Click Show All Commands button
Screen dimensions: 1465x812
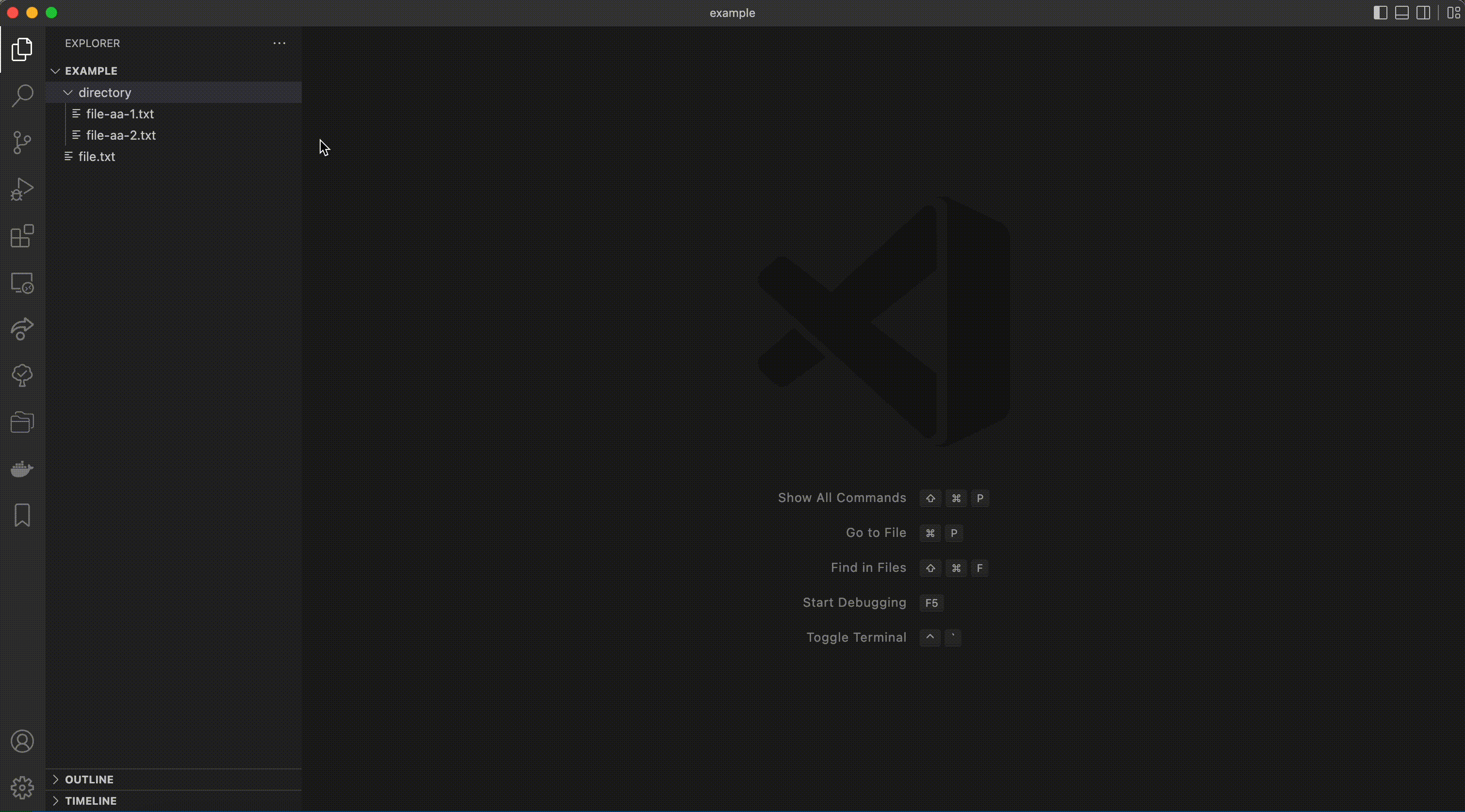(842, 497)
